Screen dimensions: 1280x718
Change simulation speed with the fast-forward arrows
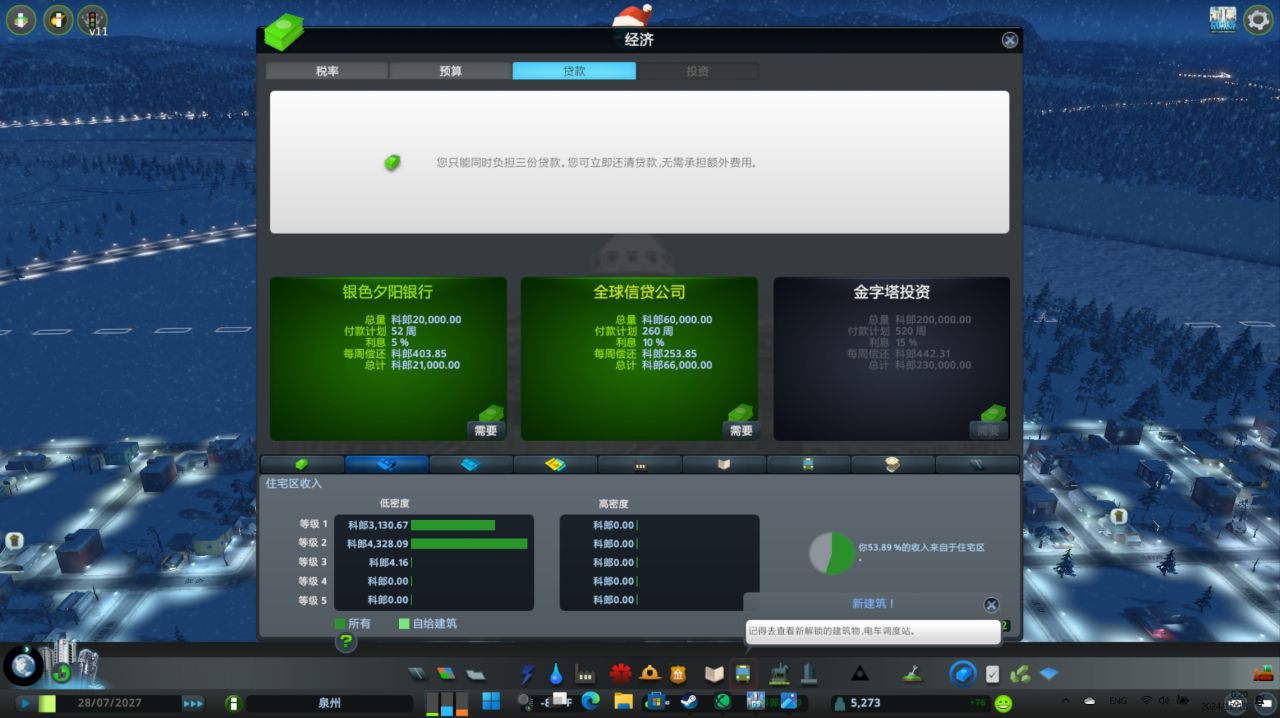click(x=192, y=703)
